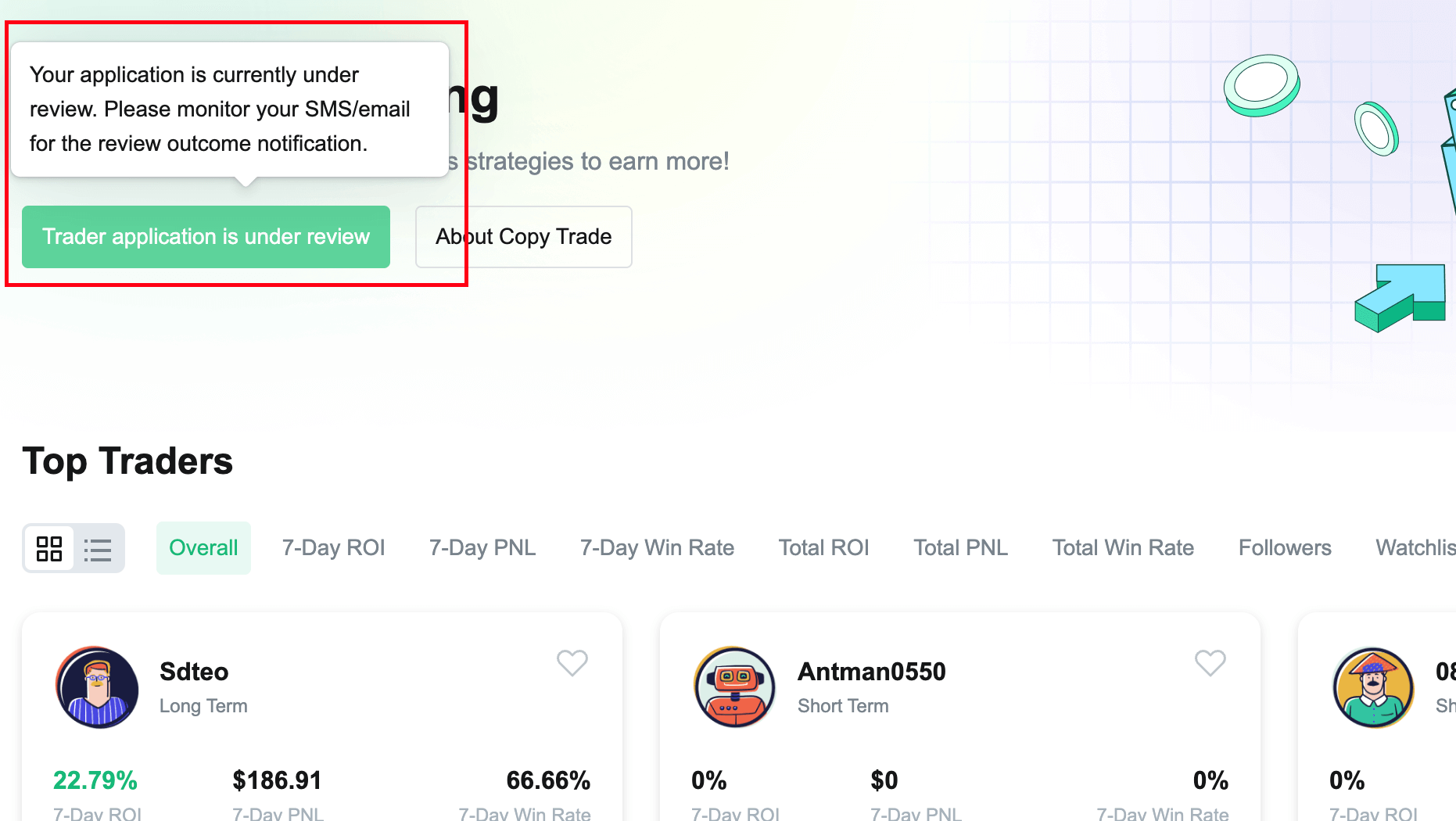Select the 7-Day Win Rate tab
The height and width of the screenshot is (821, 1456).
click(x=657, y=548)
